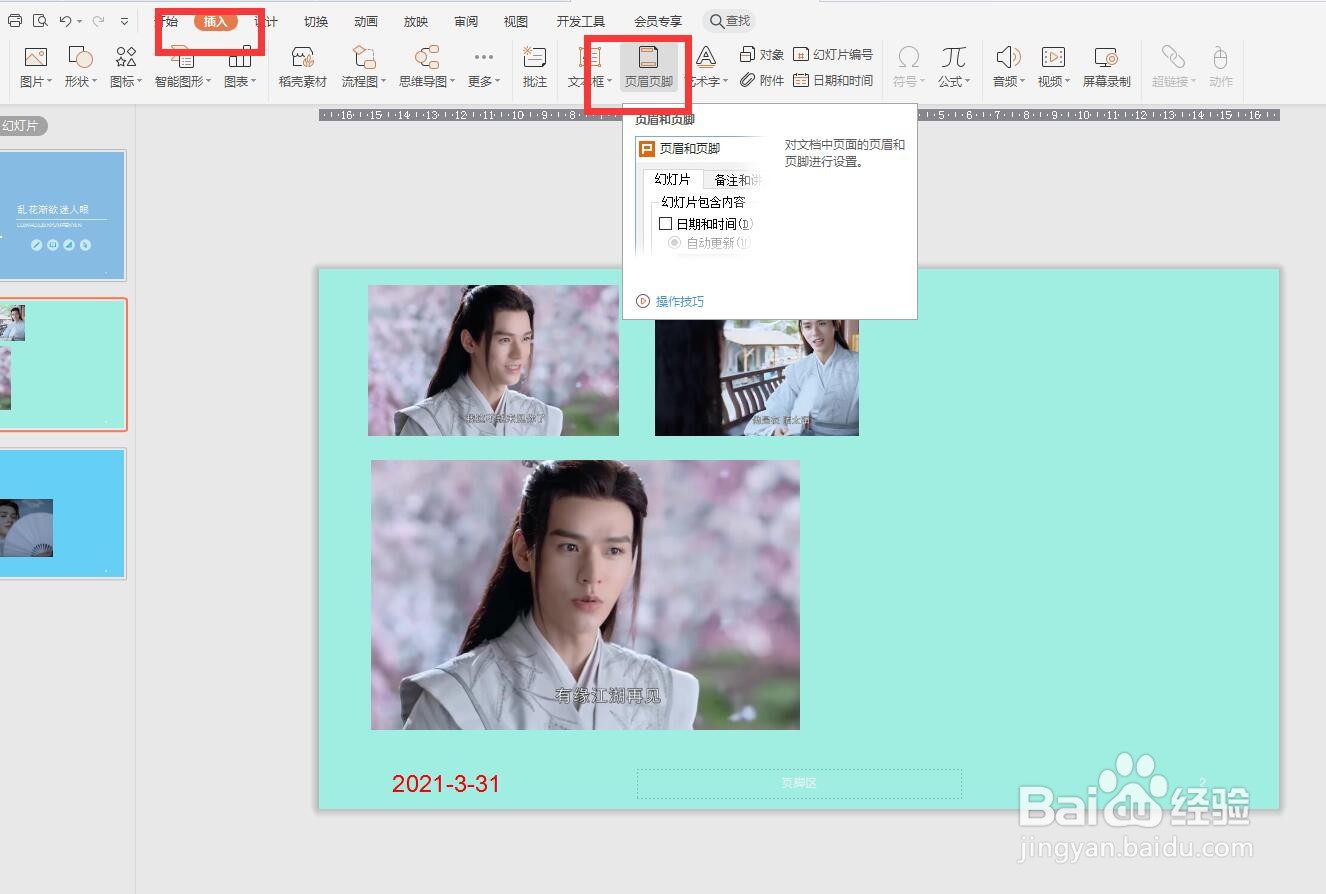Insert 幻灯片编号 slide number
The height and width of the screenshot is (894, 1326).
click(x=833, y=55)
